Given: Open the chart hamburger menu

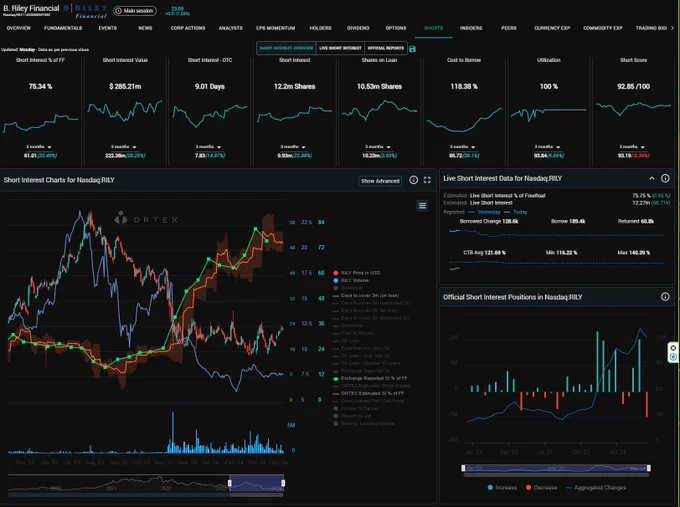Looking at the screenshot, I should 422,206.
